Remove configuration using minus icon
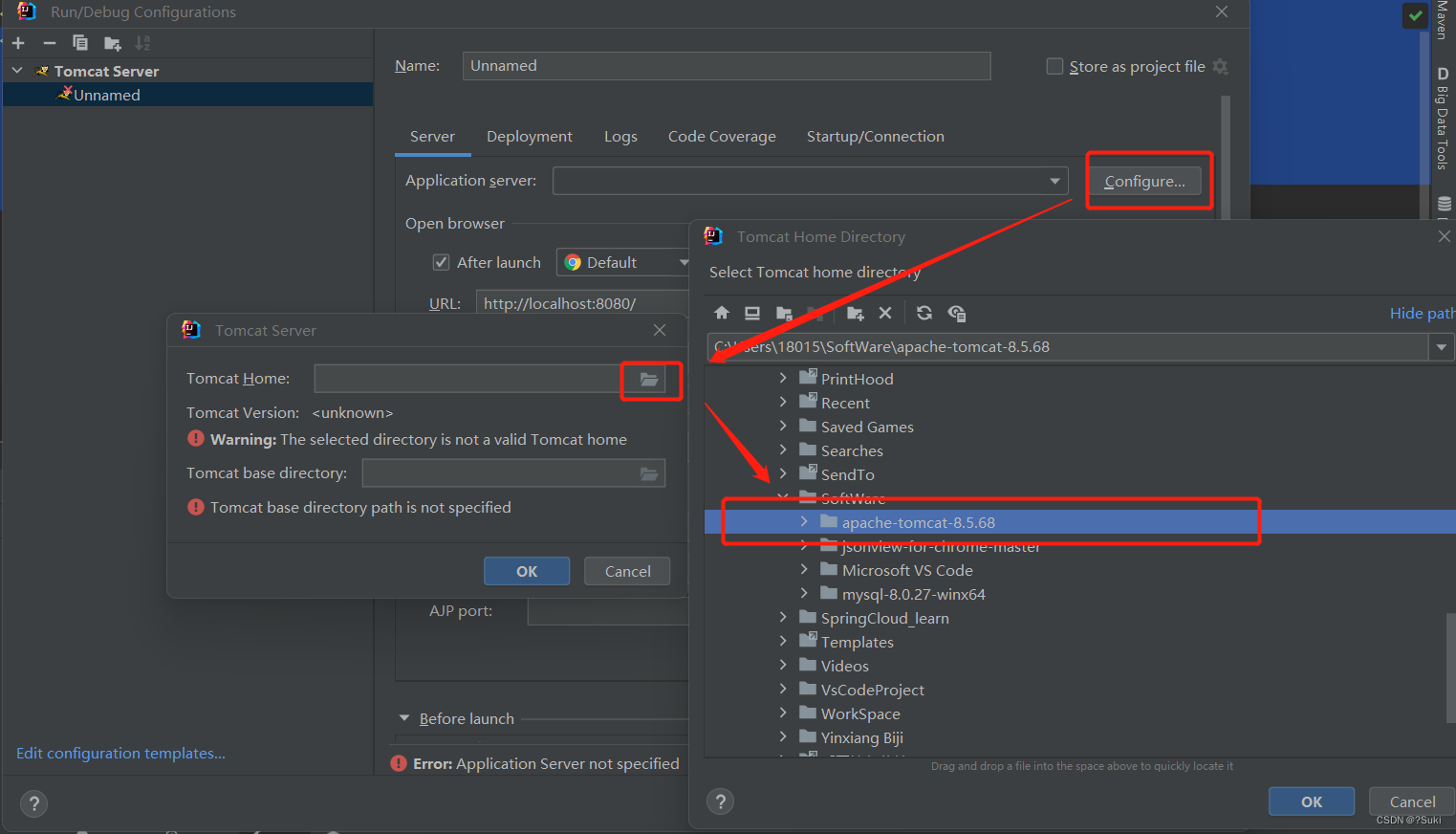The width and height of the screenshot is (1456, 834). pos(50,43)
